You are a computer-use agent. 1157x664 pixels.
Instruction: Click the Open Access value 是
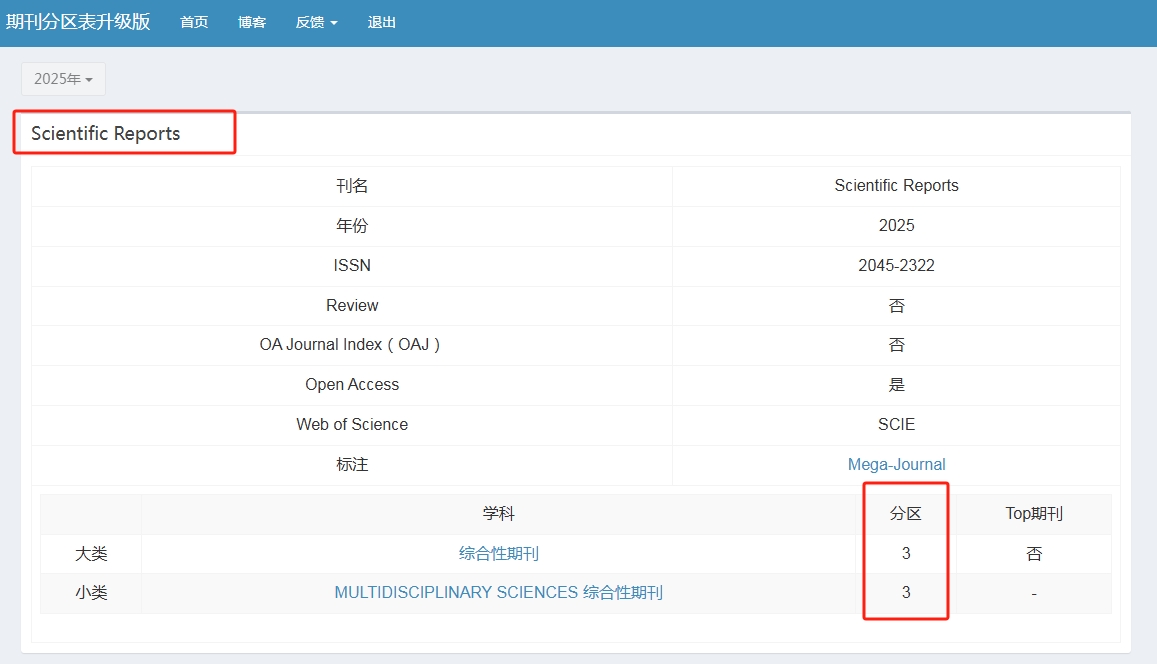tap(897, 385)
